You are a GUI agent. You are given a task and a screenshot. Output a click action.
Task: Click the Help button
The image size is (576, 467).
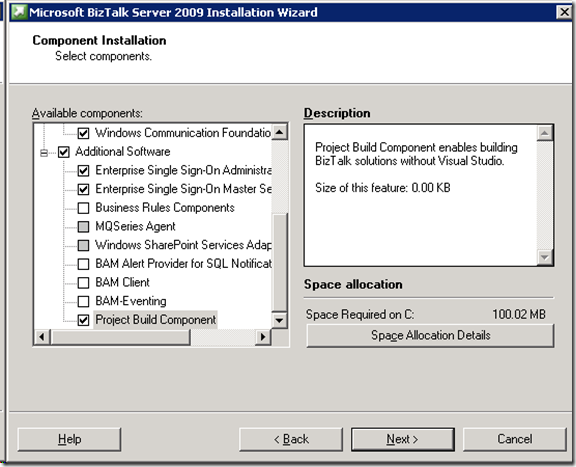coord(69,439)
